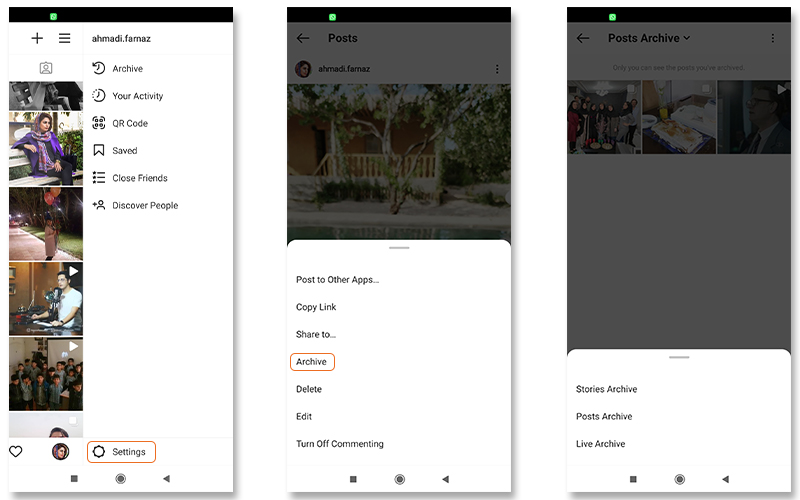Image resolution: width=800 pixels, height=500 pixels.
Task: Tap Delete in post options
Action: [309, 389]
